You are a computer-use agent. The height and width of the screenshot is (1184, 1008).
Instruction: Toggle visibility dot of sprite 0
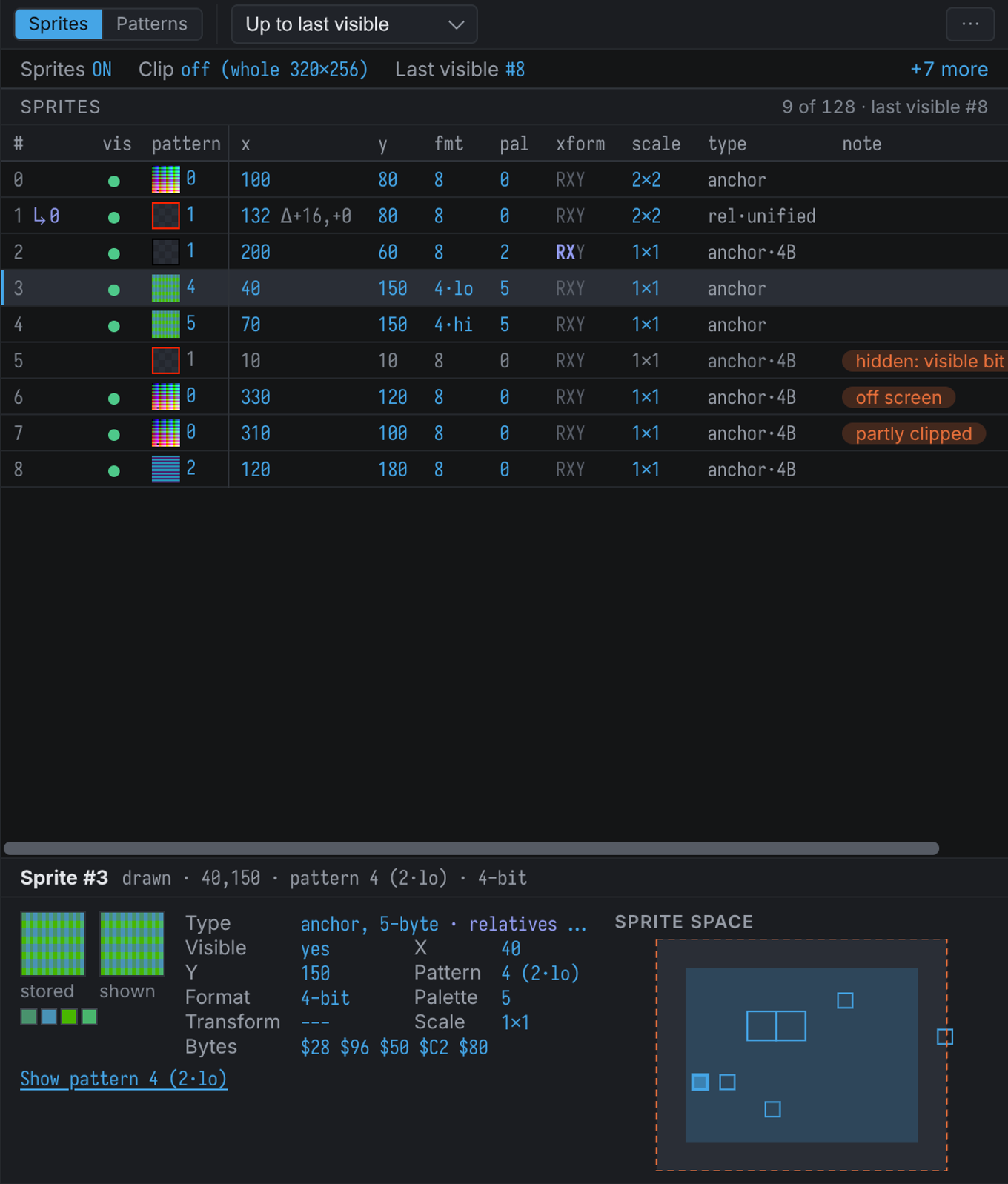[113, 181]
